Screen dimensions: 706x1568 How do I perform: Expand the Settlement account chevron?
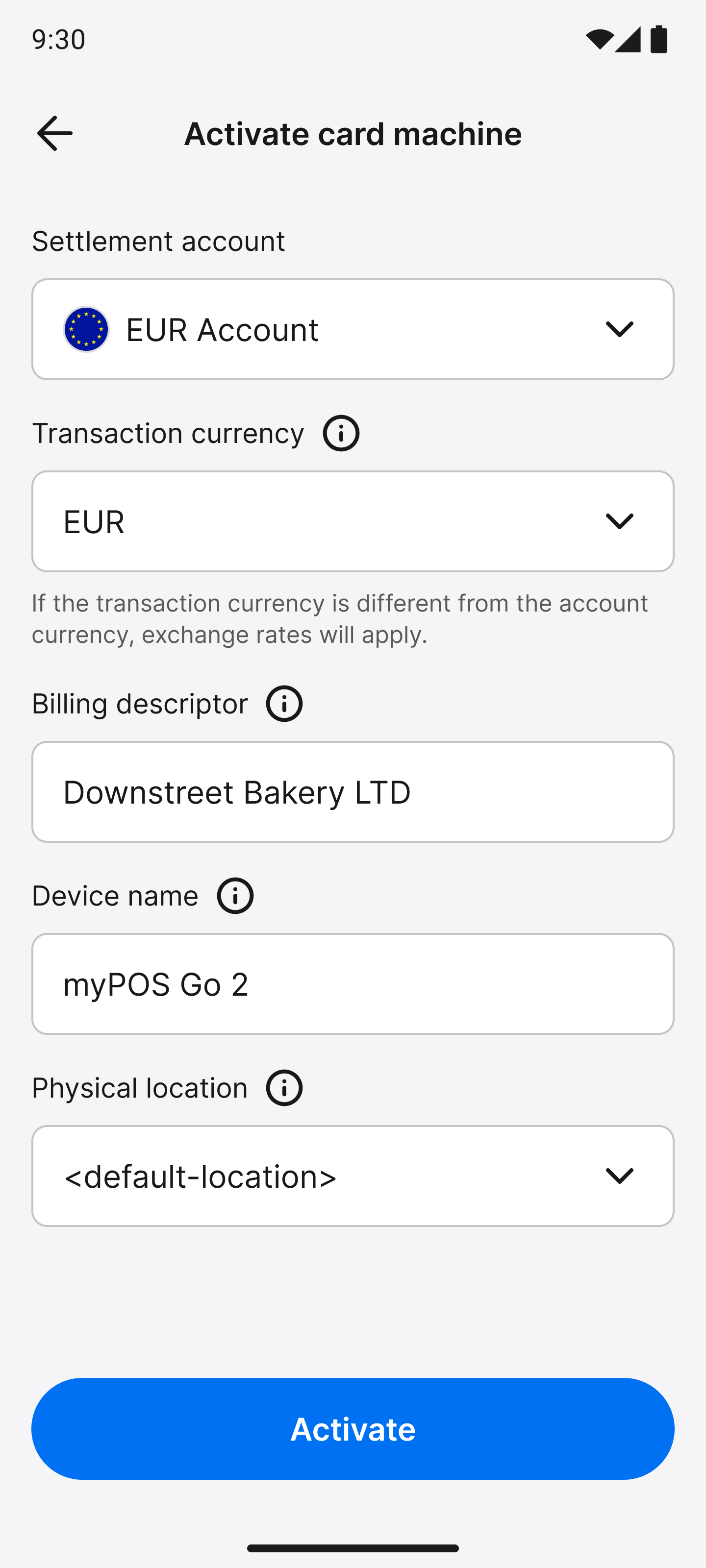620,329
